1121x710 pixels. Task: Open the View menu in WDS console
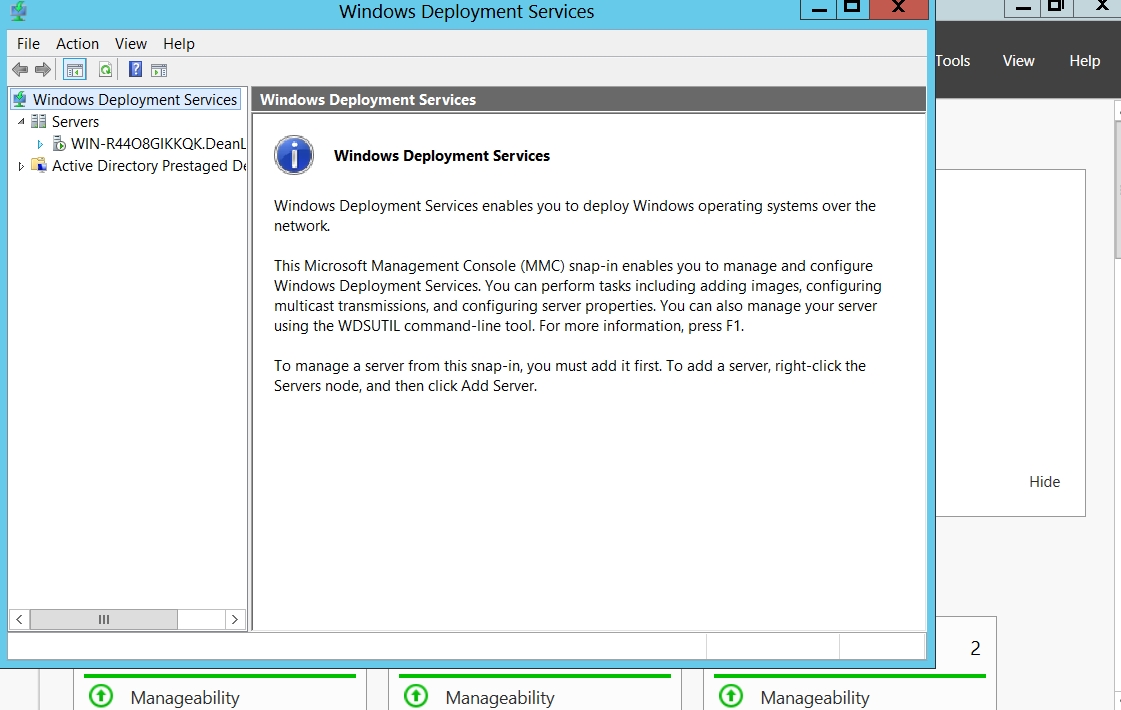pyautogui.click(x=131, y=44)
